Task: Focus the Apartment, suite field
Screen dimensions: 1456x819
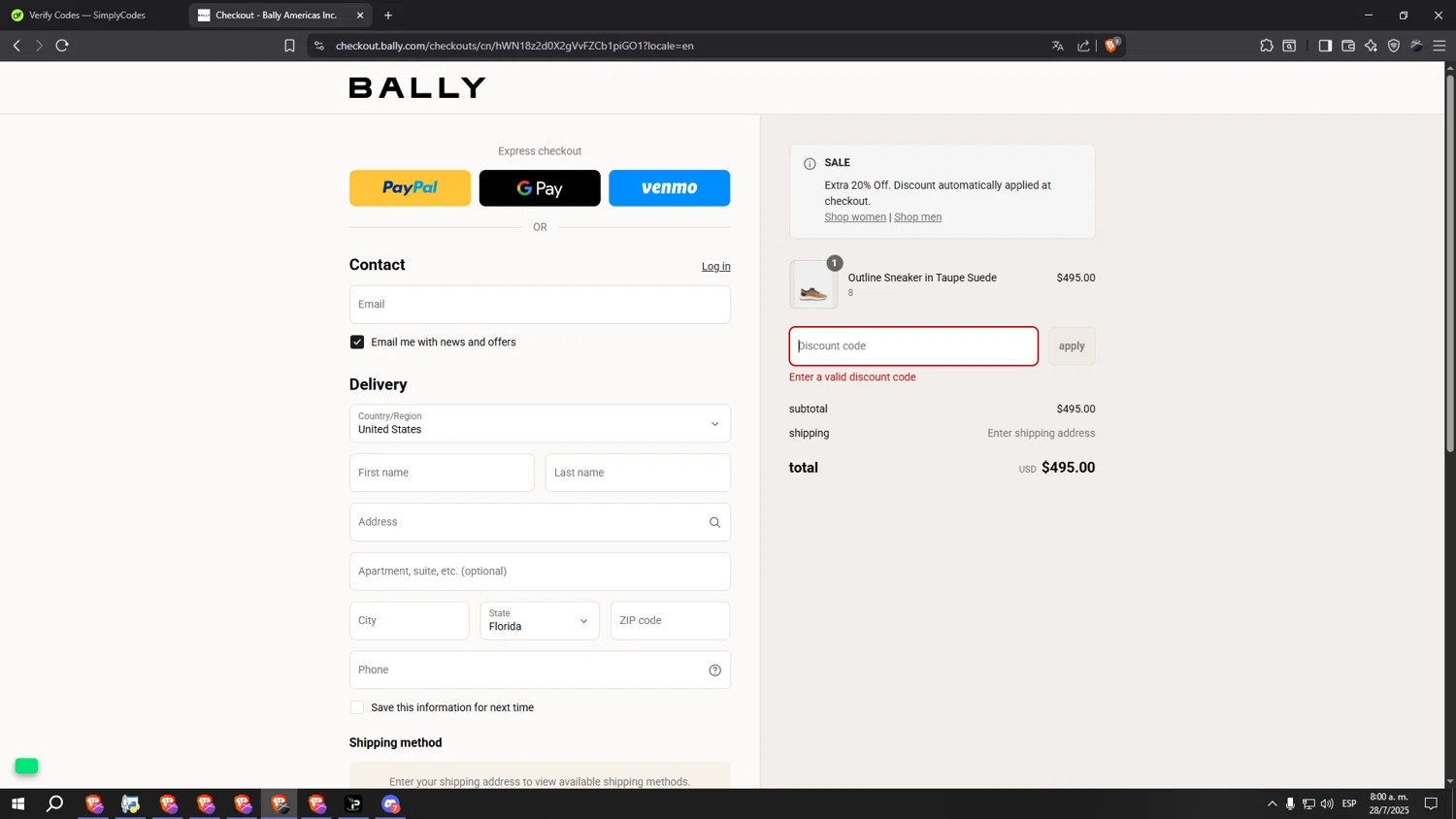Action: point(540,572)
